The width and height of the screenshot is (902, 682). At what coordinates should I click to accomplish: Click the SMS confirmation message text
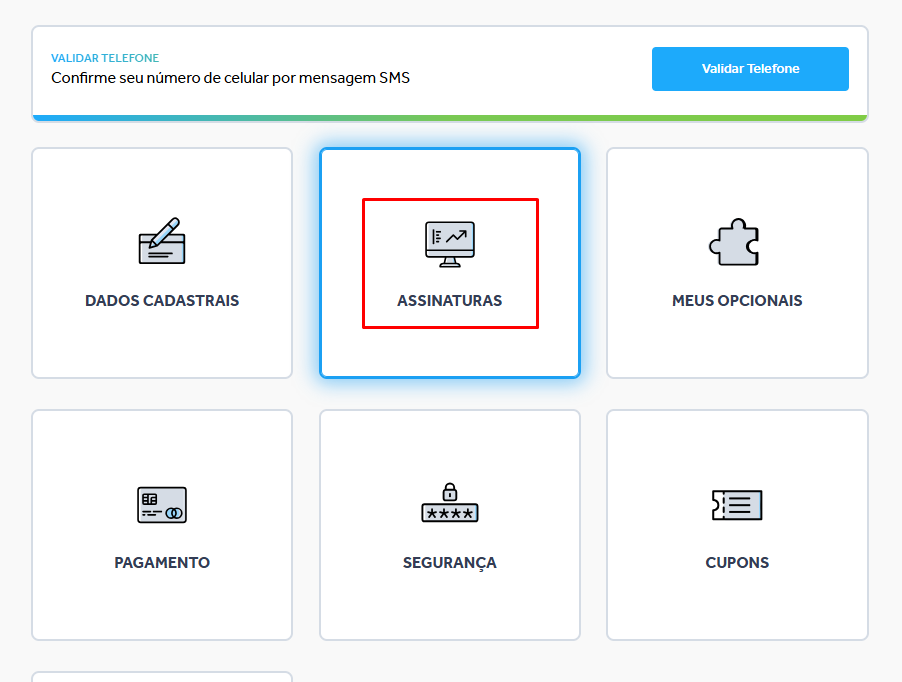click(x=230, y=78)
